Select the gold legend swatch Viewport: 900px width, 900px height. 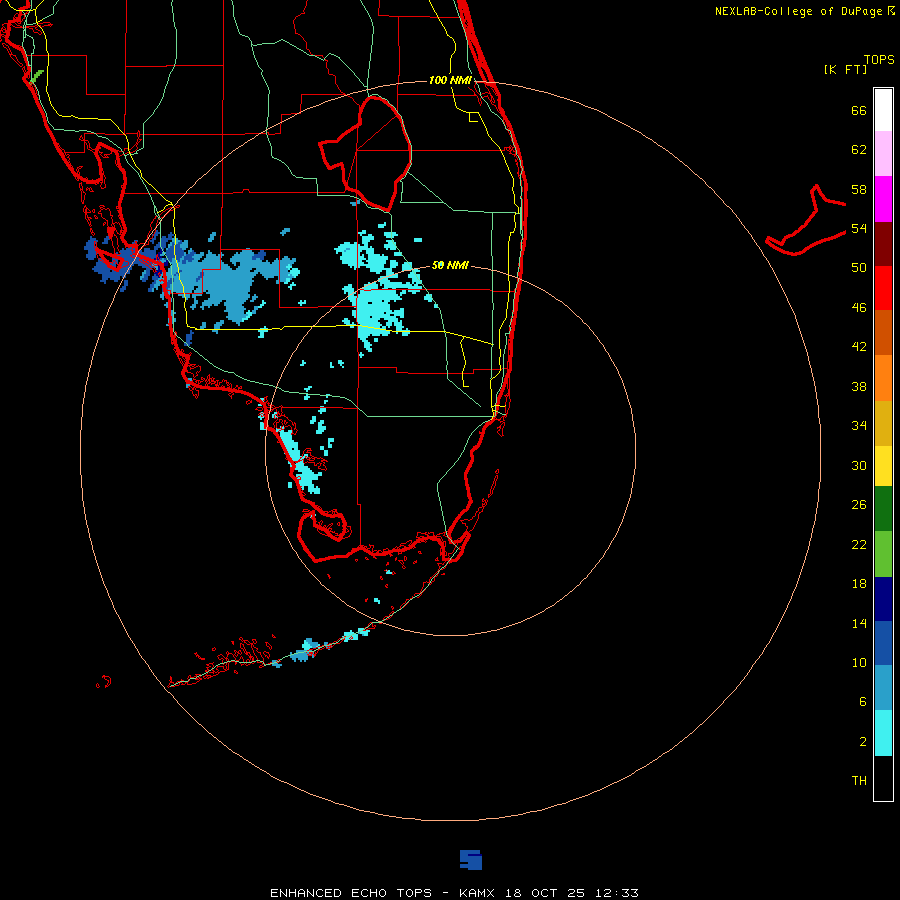click(883, 424)
